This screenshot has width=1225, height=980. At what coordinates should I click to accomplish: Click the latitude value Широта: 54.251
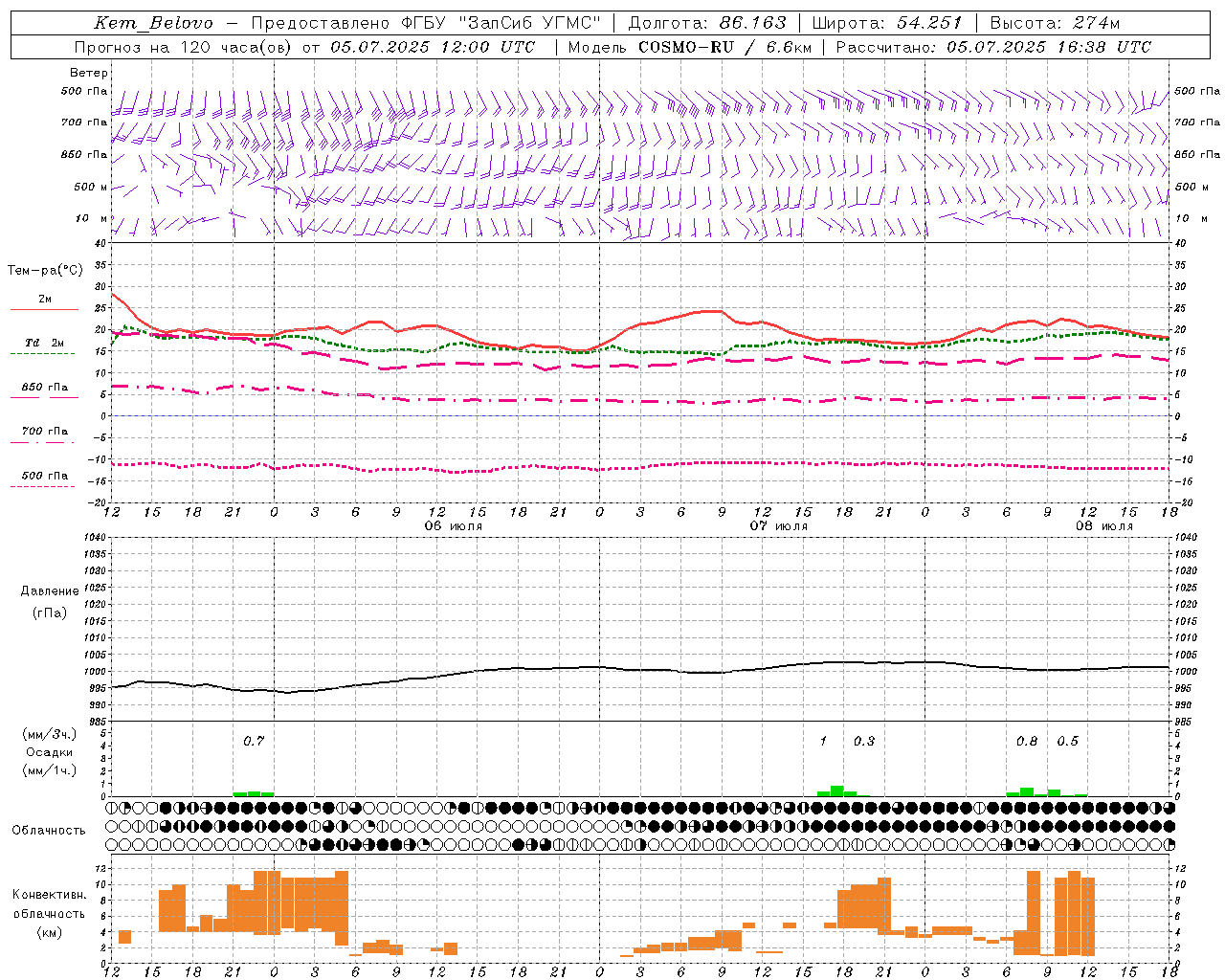pos(887,23)
